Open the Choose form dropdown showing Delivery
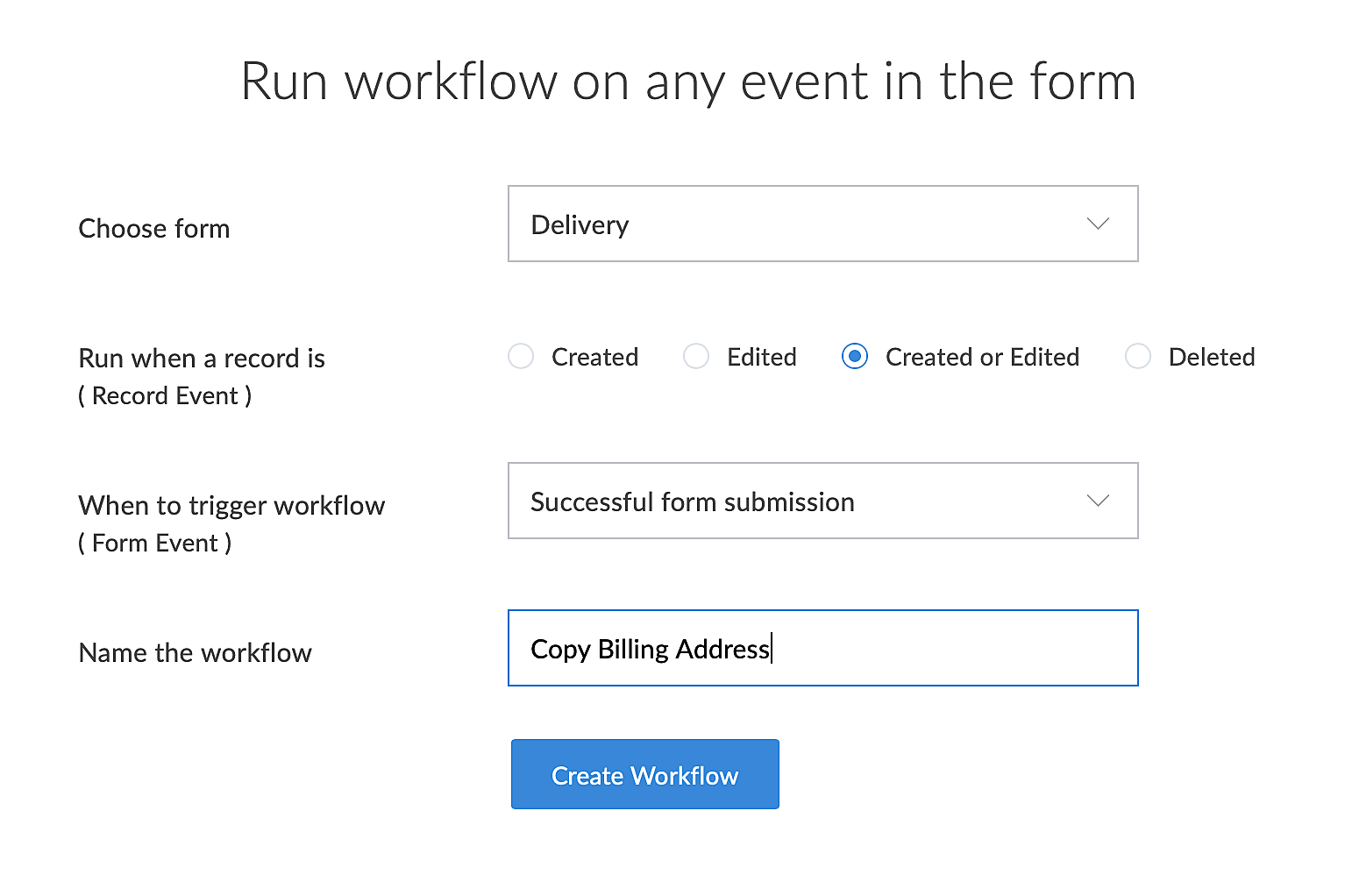This screenshot has height=896, width=1345. click(822, 224)
